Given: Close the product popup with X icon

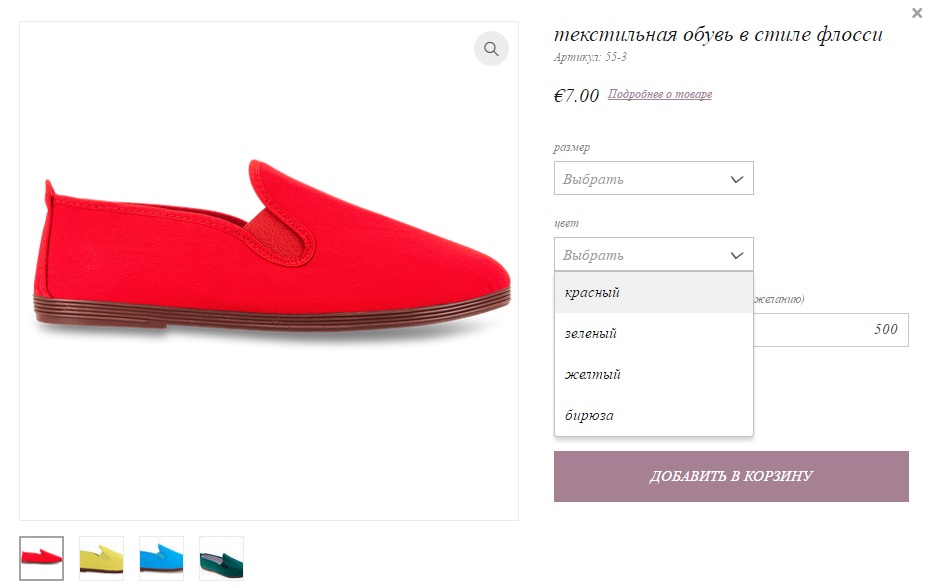Looking at the screenshot, I should [917, 13].
